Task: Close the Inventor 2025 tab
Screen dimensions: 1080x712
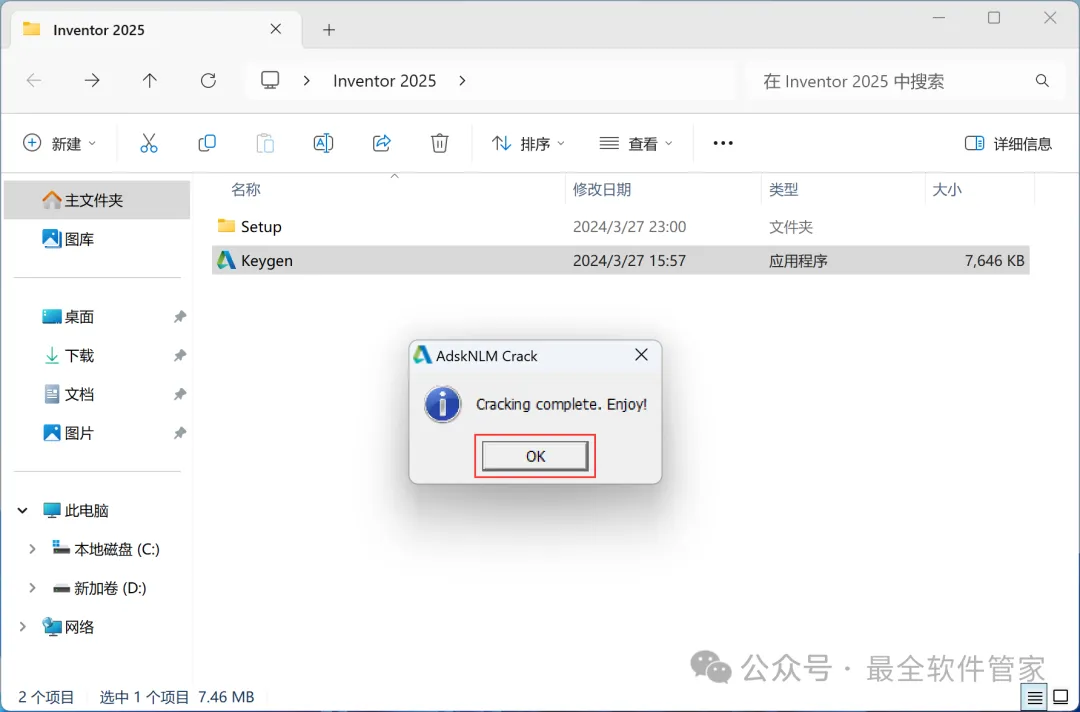Action: click(276, 29)
